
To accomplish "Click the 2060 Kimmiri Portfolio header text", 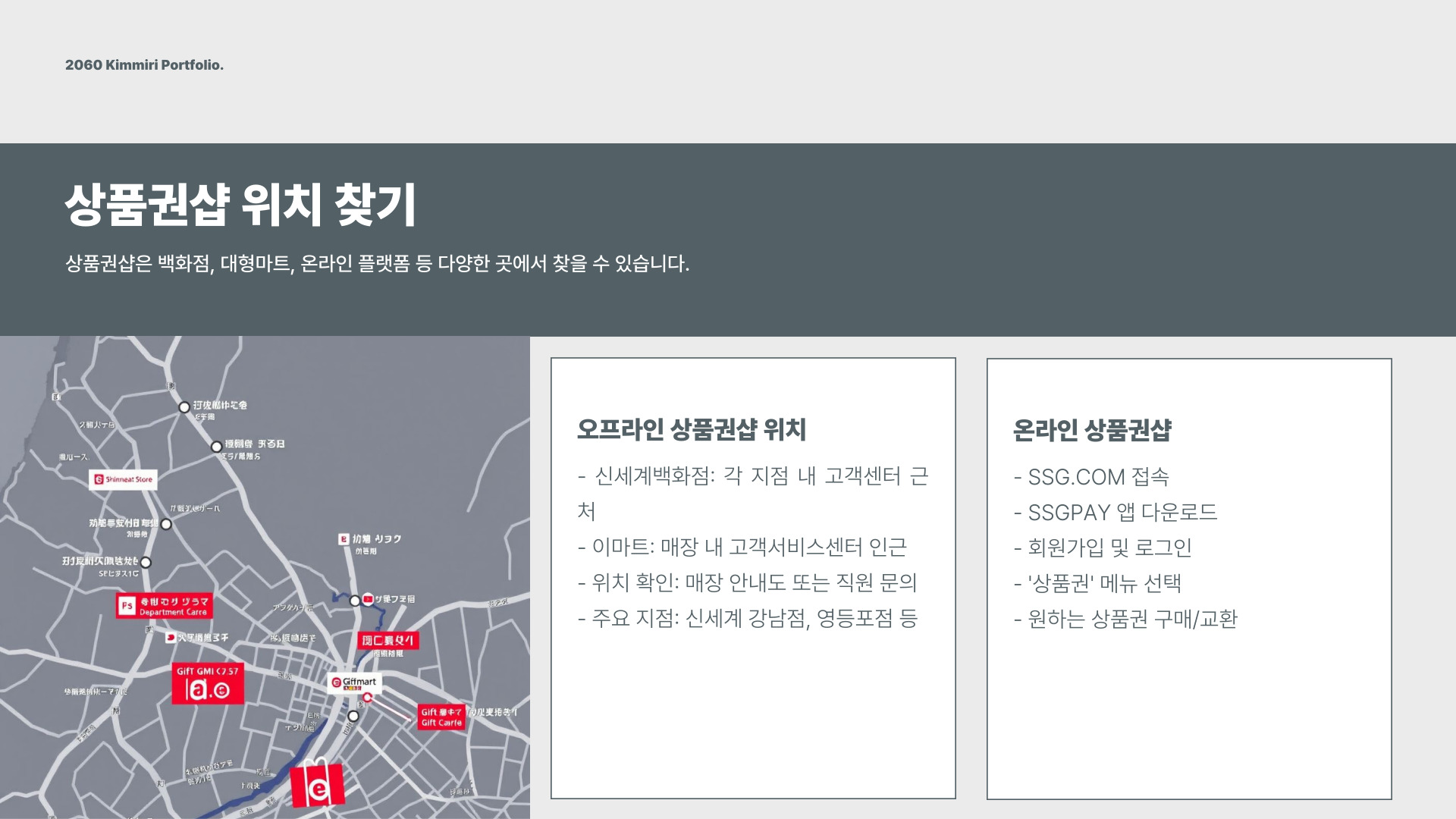I will coord(144,65).
